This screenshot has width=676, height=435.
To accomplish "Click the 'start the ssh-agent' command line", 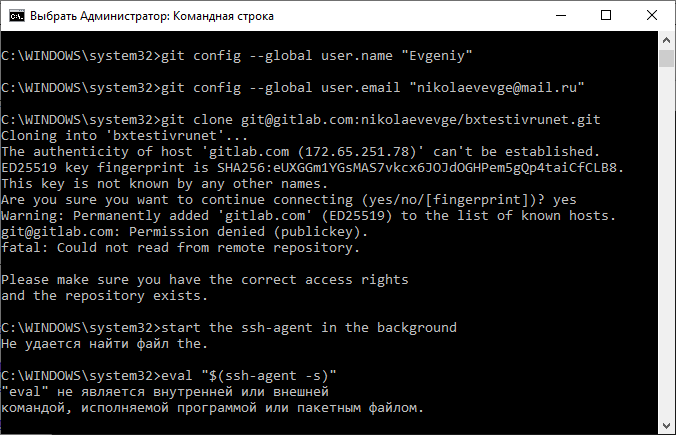I will click(228, 328).
